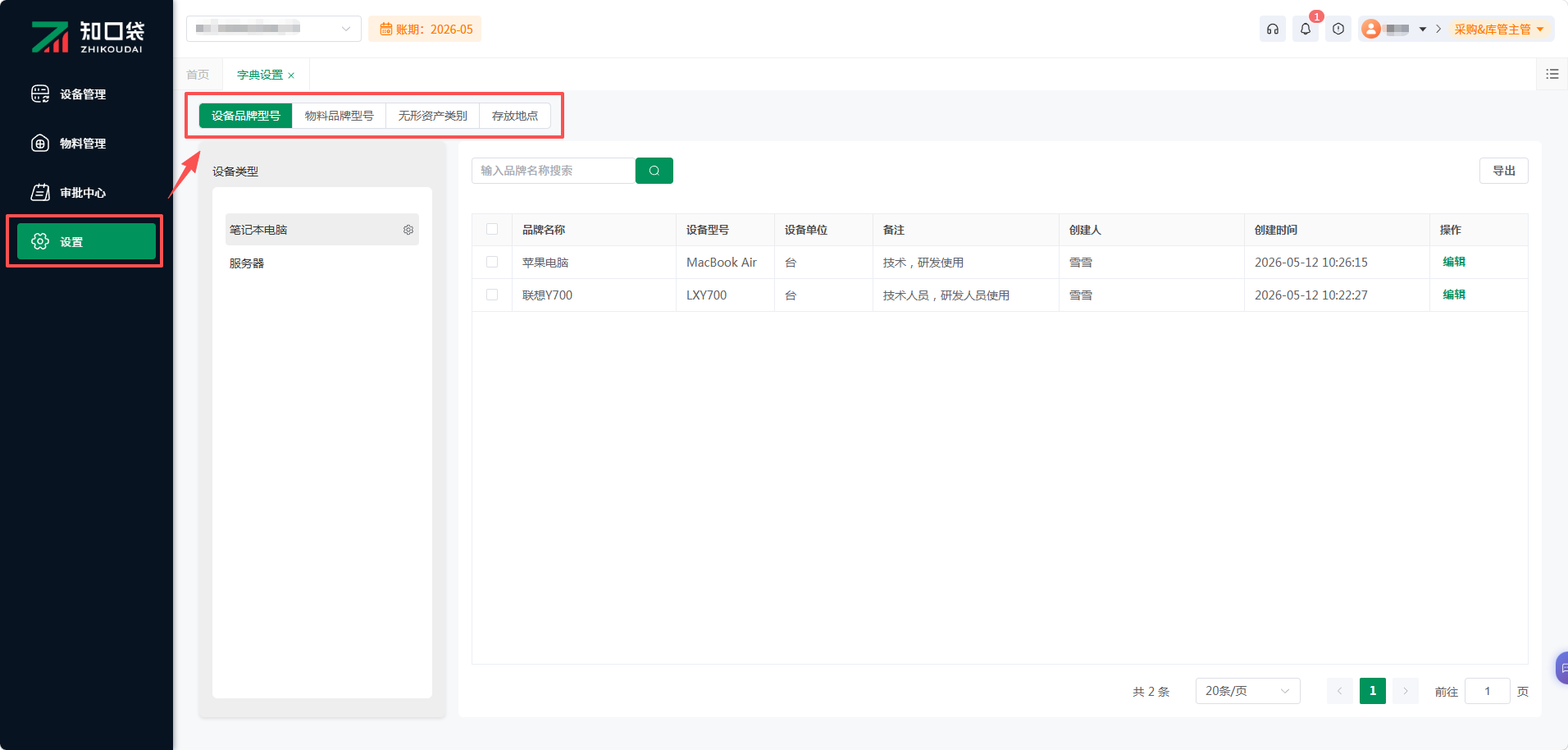Image resolution: width=1568 pixels, height=750 pixels.
Task: Click the gear icon beside 笔记本电脑
Action: coord(408,230)
